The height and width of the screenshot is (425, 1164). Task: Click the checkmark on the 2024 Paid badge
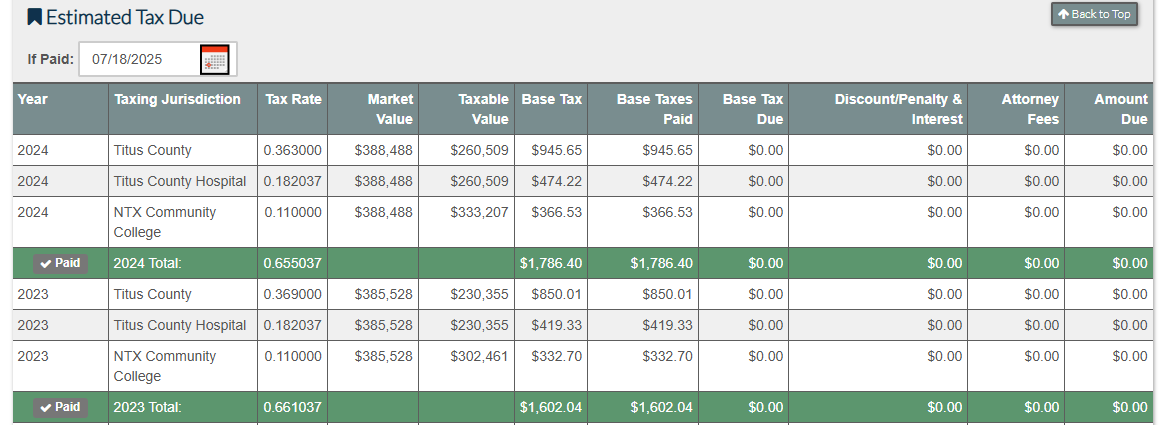point(46,263)
